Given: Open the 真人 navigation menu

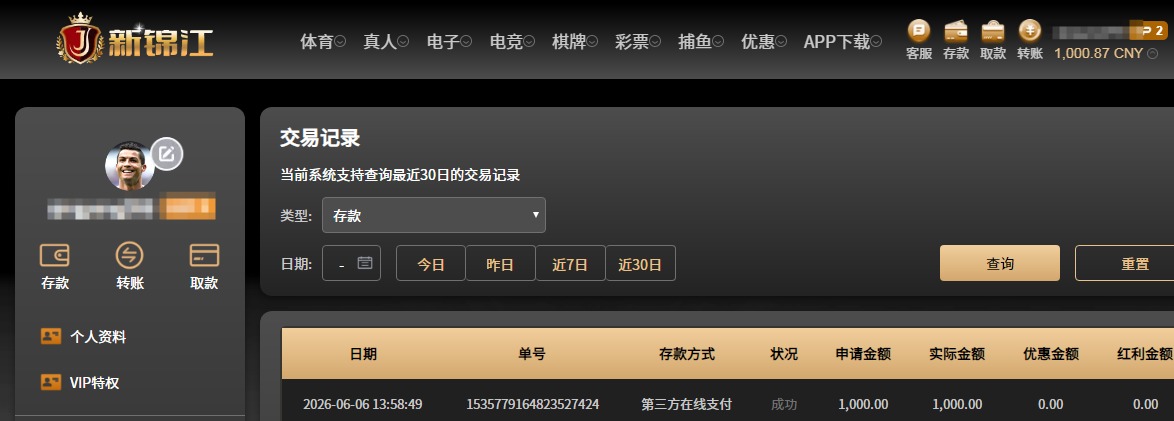Looking at the screenshot, I should point(380,42).
